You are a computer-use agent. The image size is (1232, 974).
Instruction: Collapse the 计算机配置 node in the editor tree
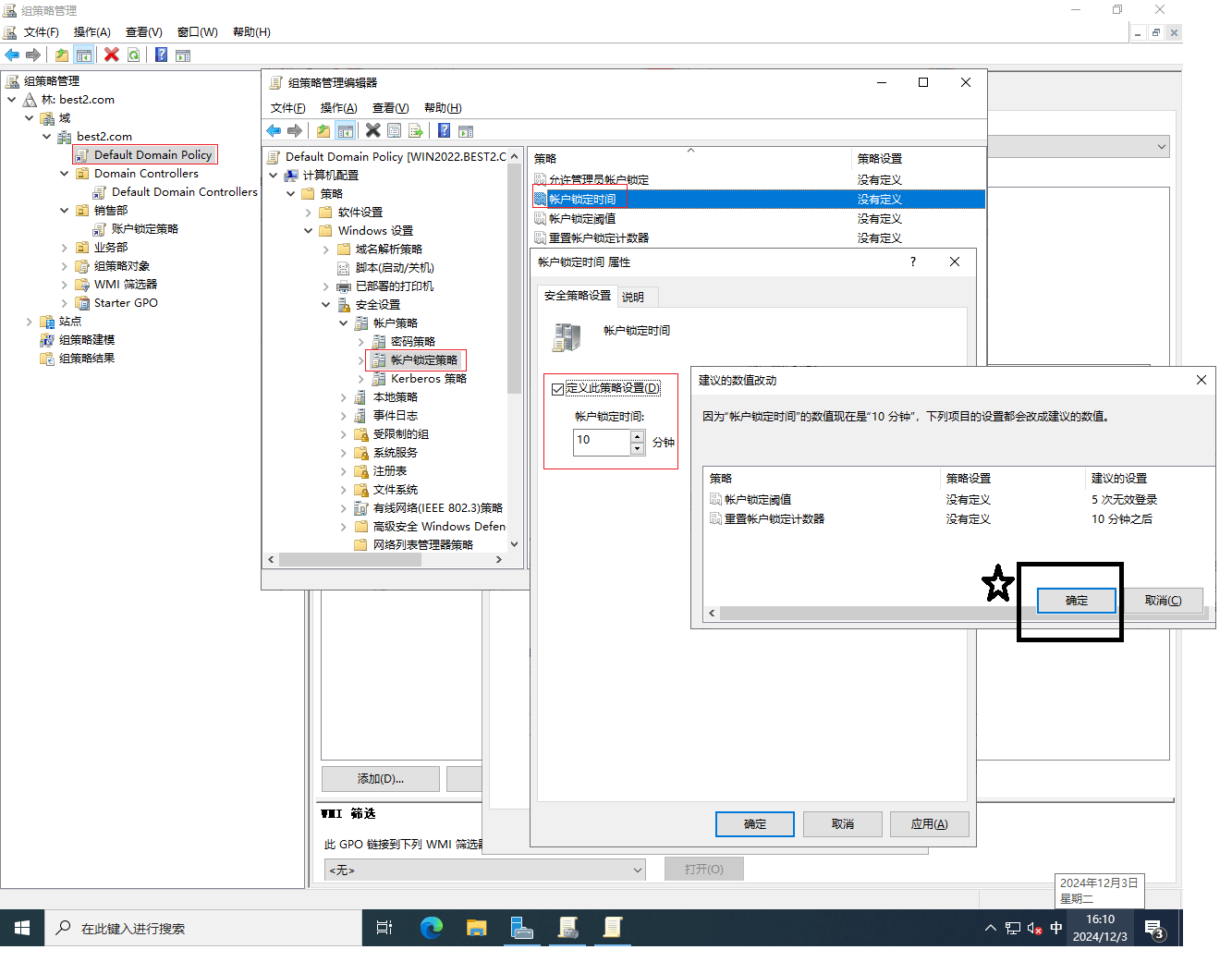click(274, 176)
